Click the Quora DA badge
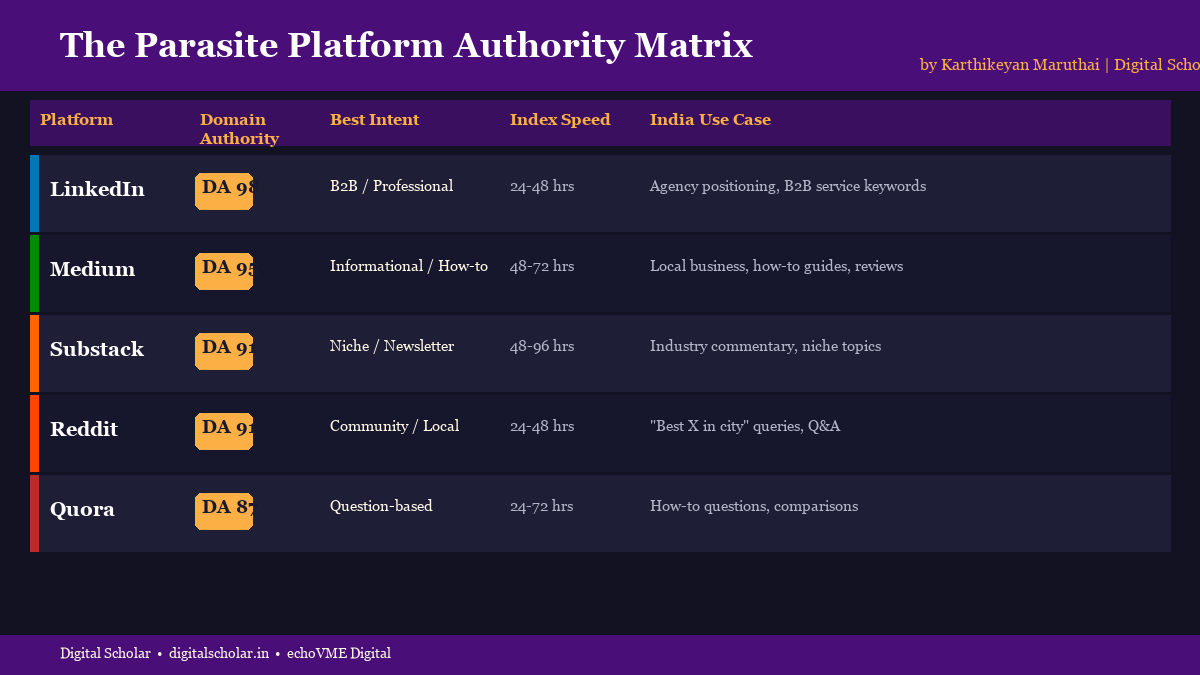This screenshot has height=675, width=1200. click(x=224, y=511)
